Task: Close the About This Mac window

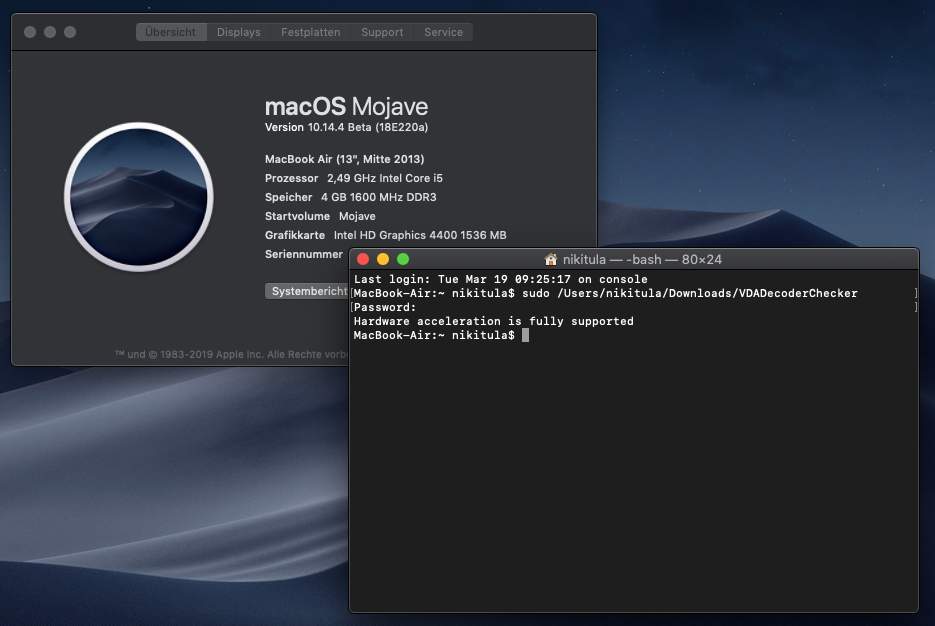Action: pos(30,32)
